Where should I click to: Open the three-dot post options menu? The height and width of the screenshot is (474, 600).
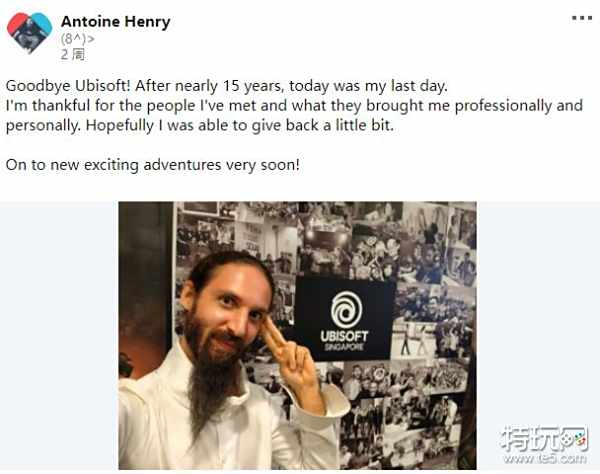coord(582,18)
